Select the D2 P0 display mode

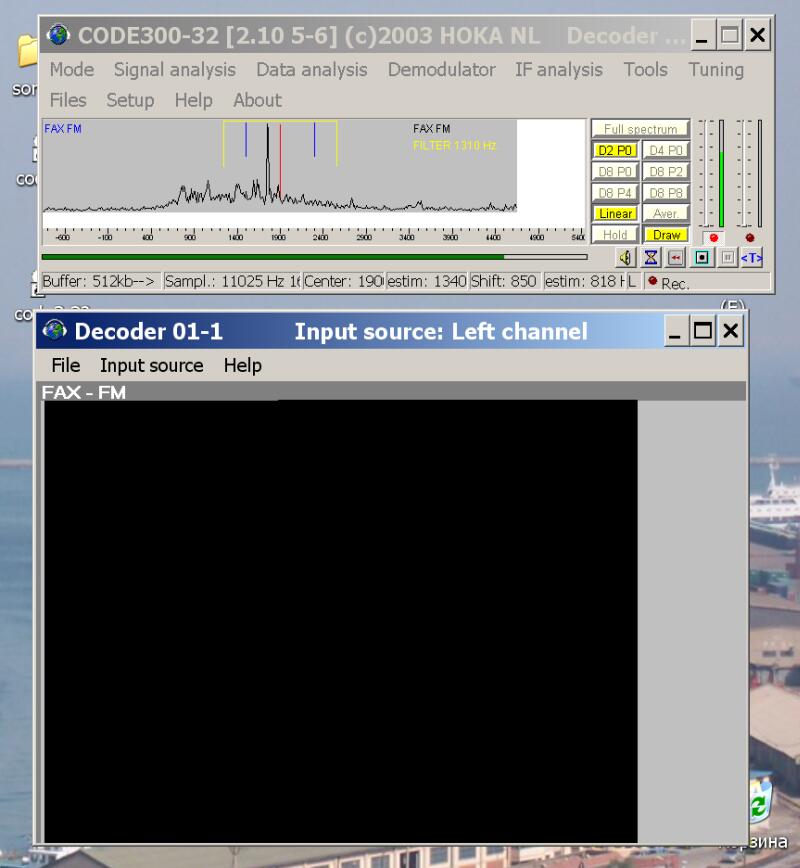615,151
